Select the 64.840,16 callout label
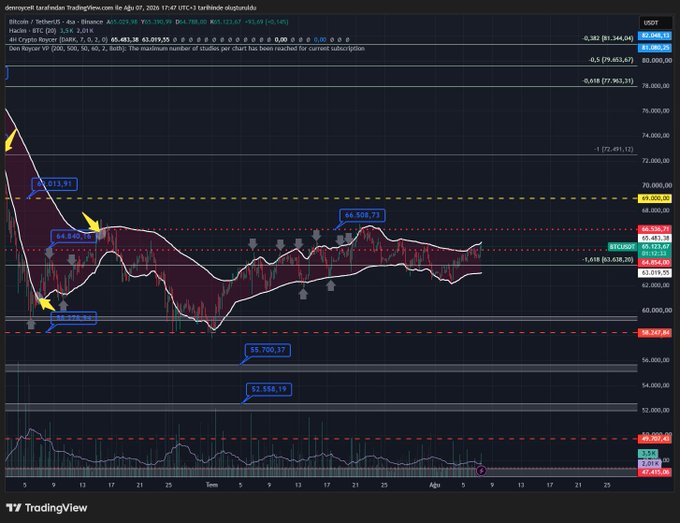 click(74, 236)
